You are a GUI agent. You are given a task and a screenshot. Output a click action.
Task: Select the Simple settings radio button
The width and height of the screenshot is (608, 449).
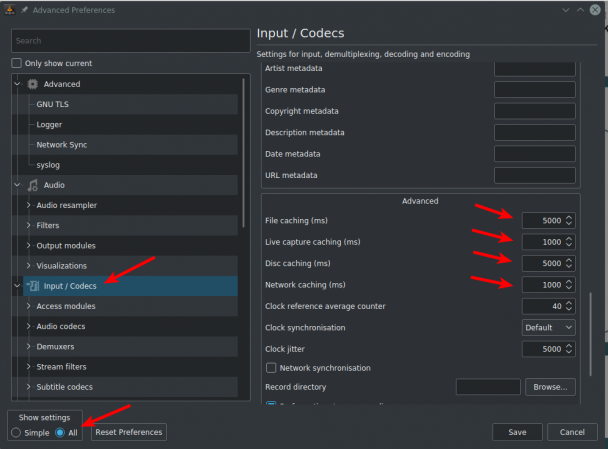coord(16,433)
